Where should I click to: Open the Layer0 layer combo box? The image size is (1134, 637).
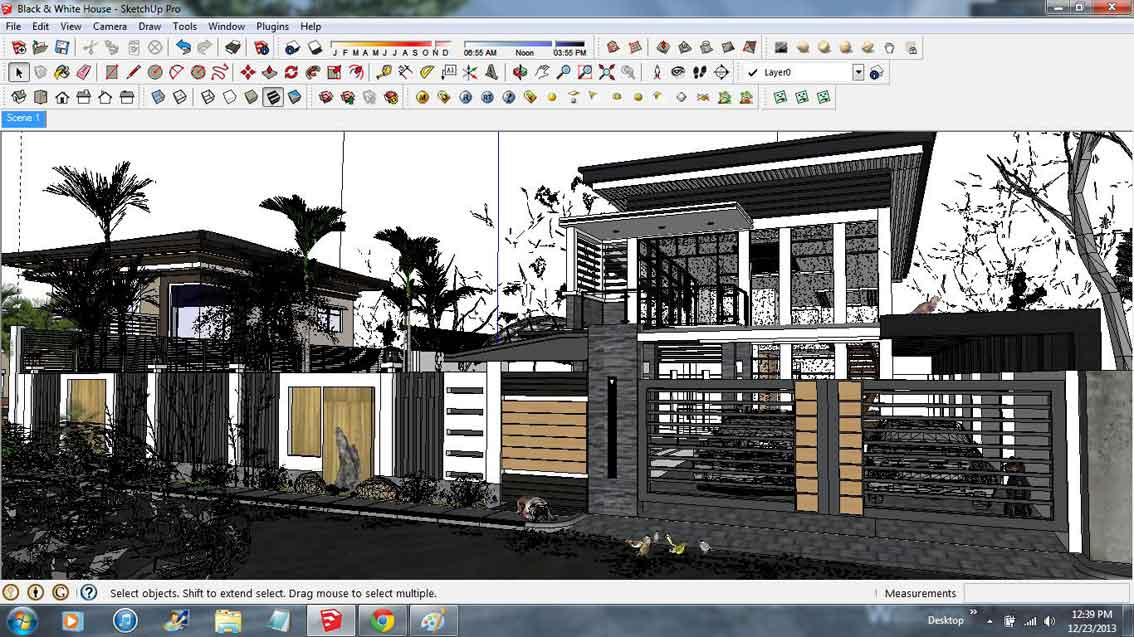pos(805,72)
